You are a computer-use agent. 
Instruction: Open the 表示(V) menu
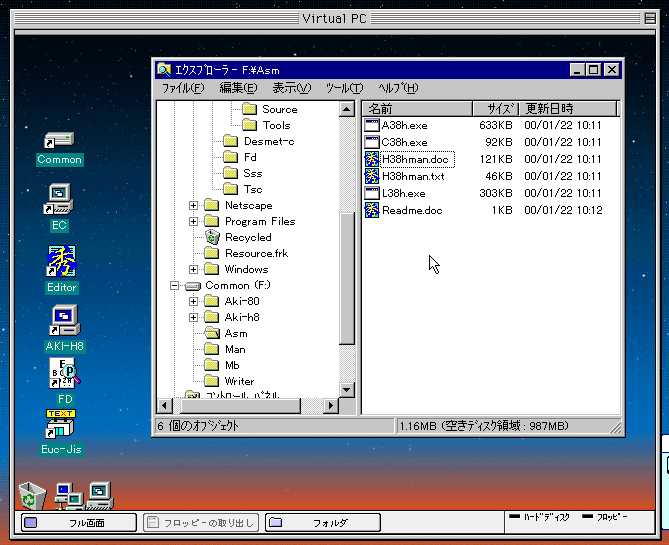tap(291, 88)
